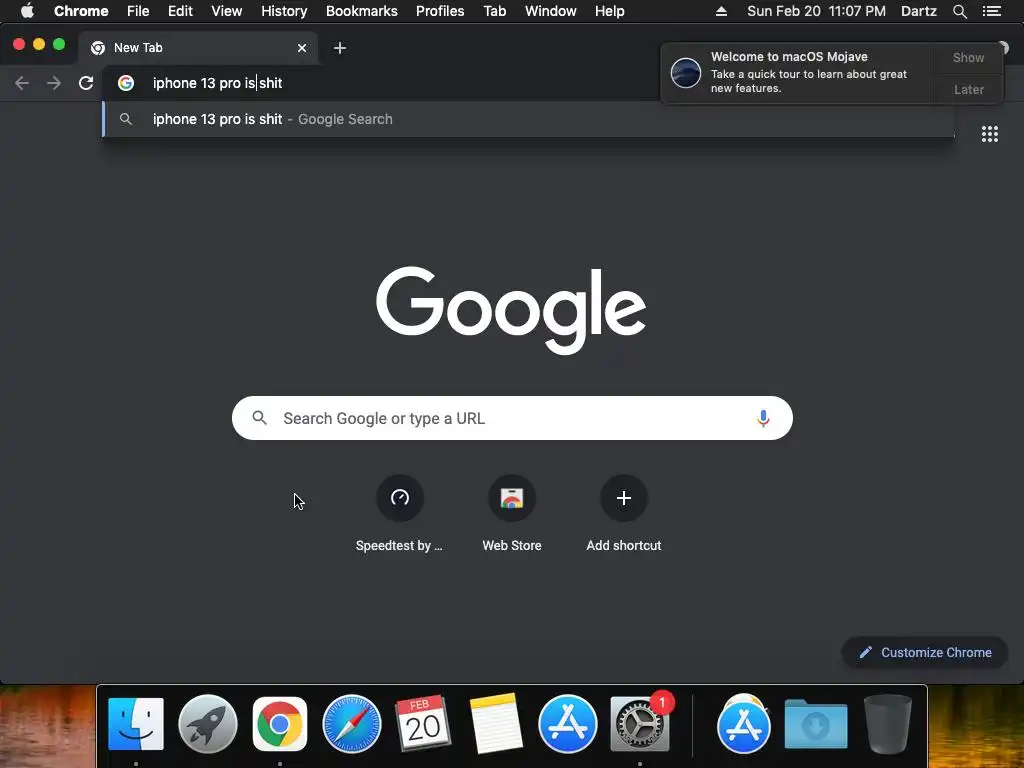
Task: Reload the page with the refresh icon
Action: coord(86,83)
